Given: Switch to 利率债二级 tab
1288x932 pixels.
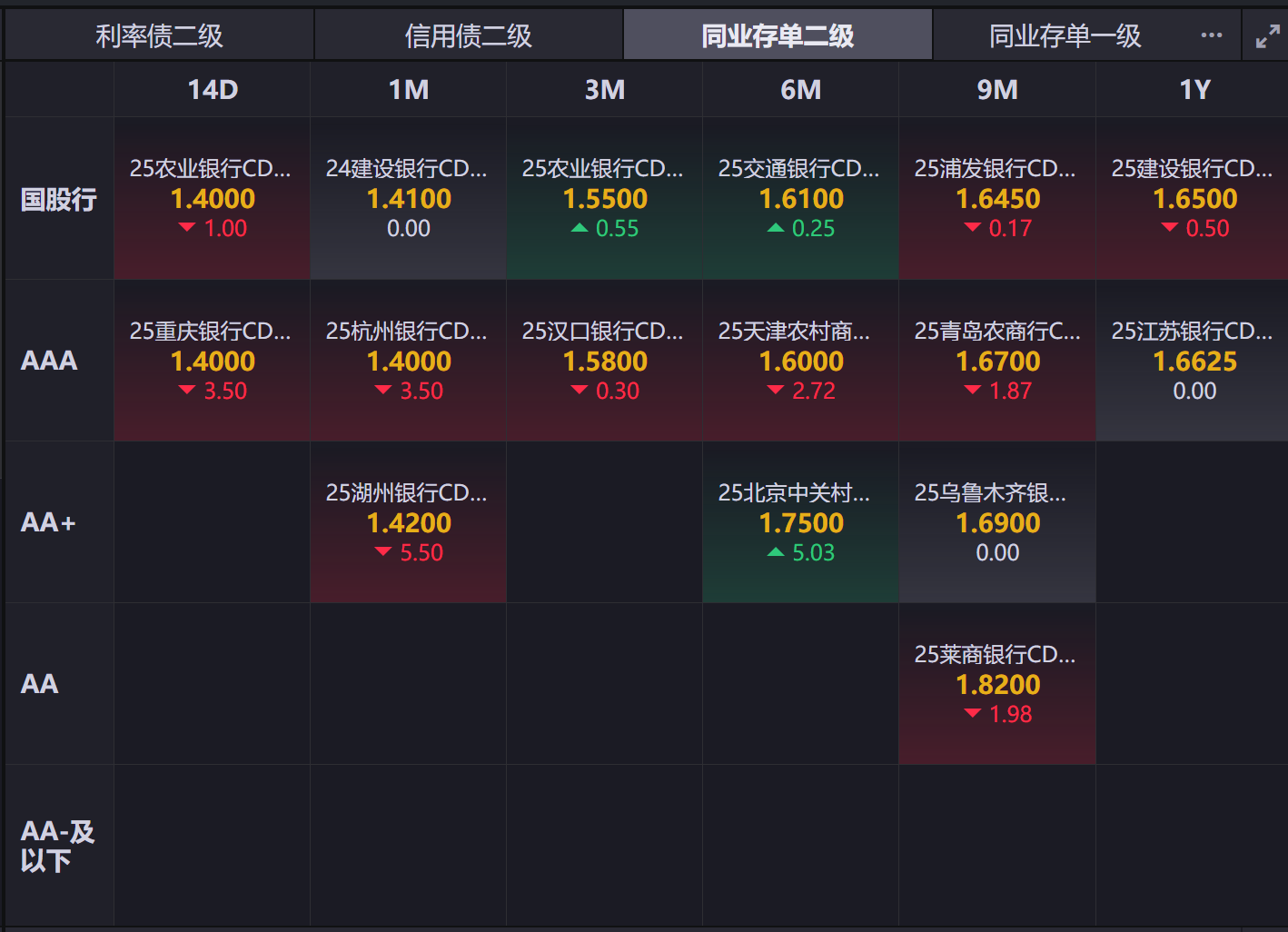Looking at the screenshot, I should pos(160,35).
